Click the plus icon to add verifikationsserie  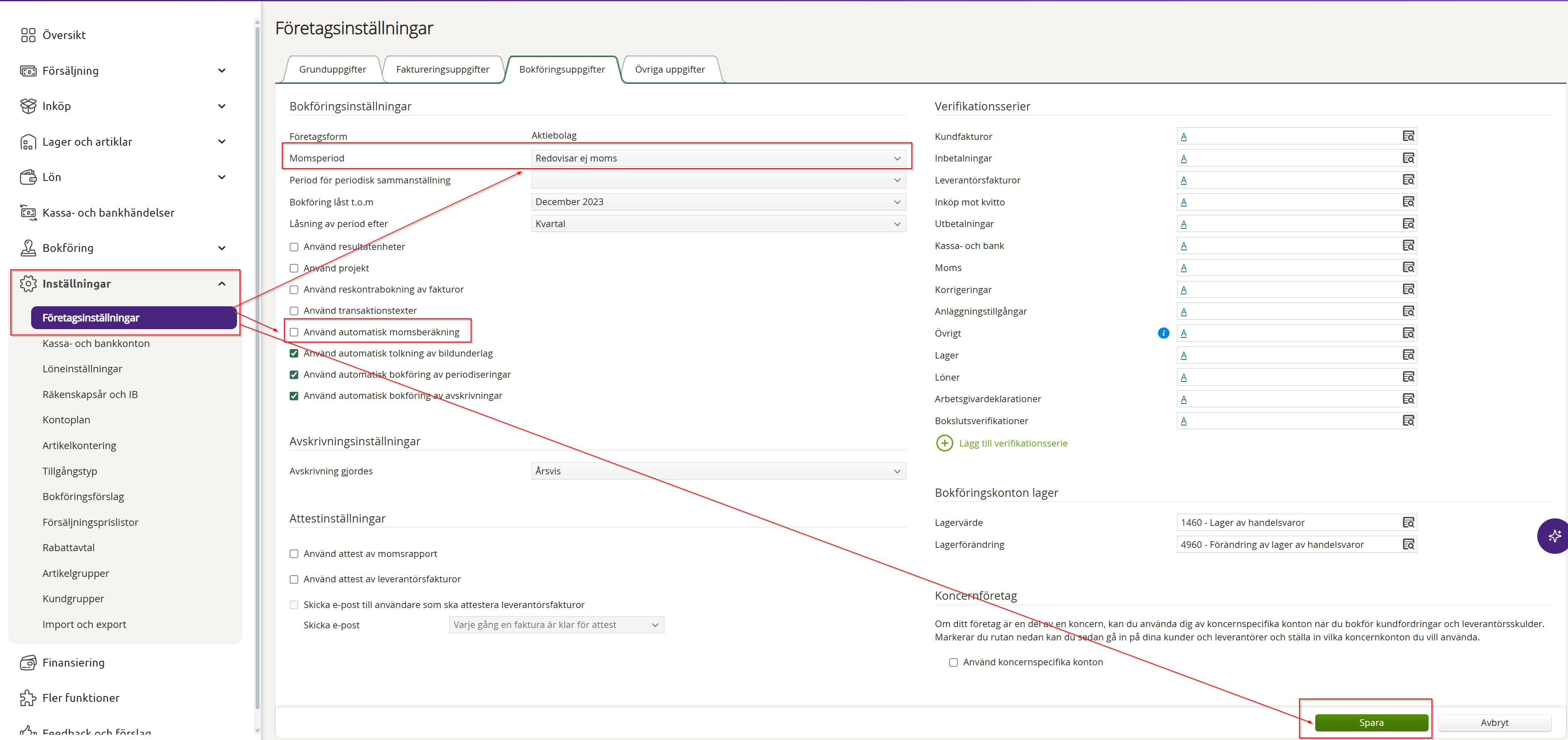[x=944, y=443]
